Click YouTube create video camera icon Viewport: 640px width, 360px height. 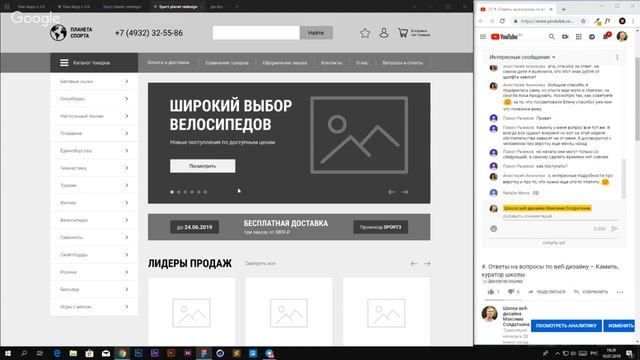(565, 37)
